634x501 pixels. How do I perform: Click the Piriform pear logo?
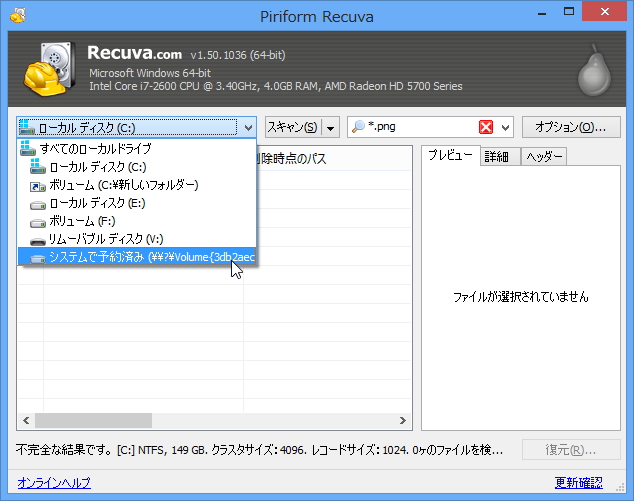click(x=594, y=70)
